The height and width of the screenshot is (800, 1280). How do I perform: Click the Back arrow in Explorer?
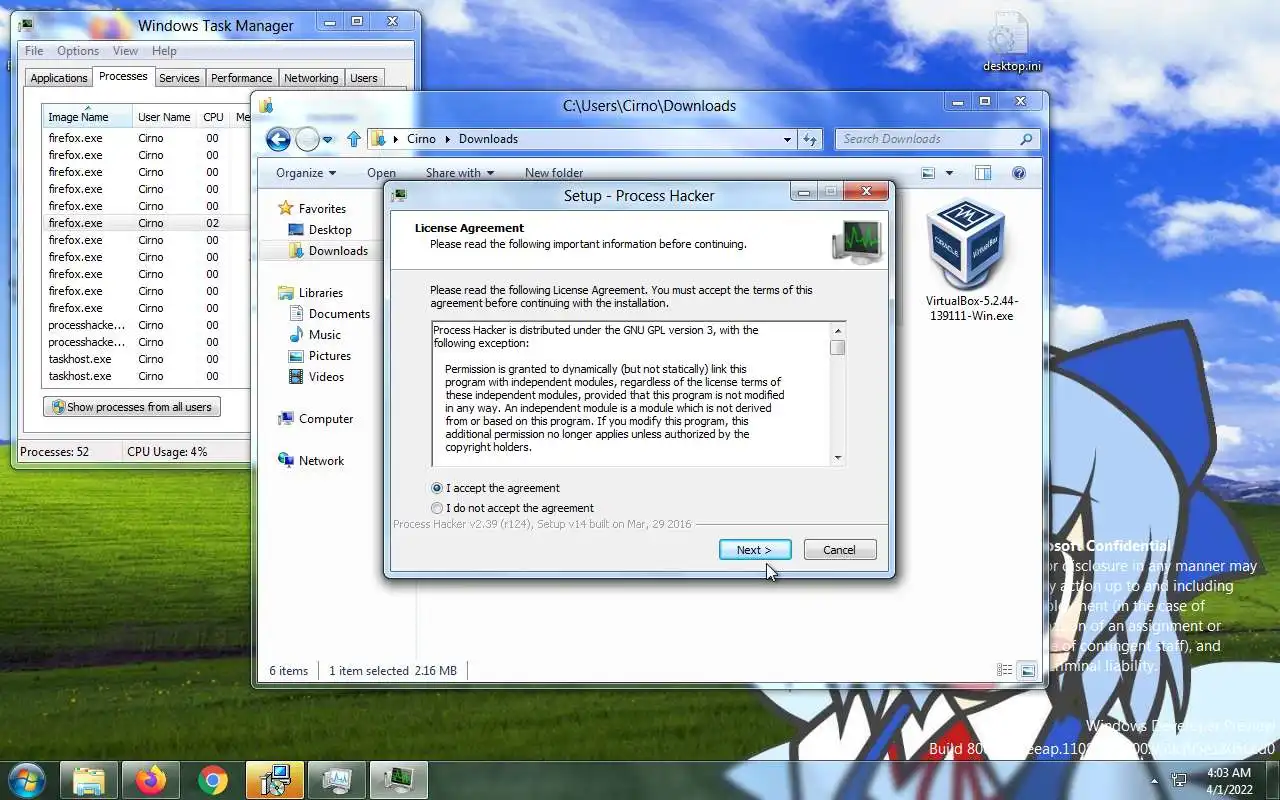tap(278, 139)
